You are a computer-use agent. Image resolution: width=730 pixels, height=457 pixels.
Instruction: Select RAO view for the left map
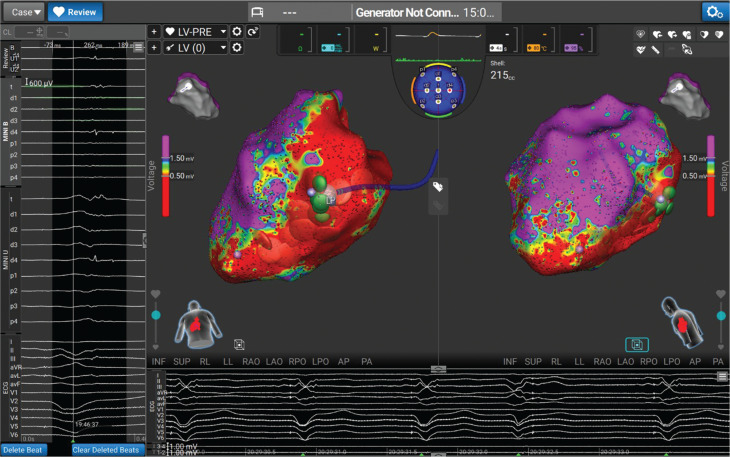pyautogui.click(x=251, y=362)
